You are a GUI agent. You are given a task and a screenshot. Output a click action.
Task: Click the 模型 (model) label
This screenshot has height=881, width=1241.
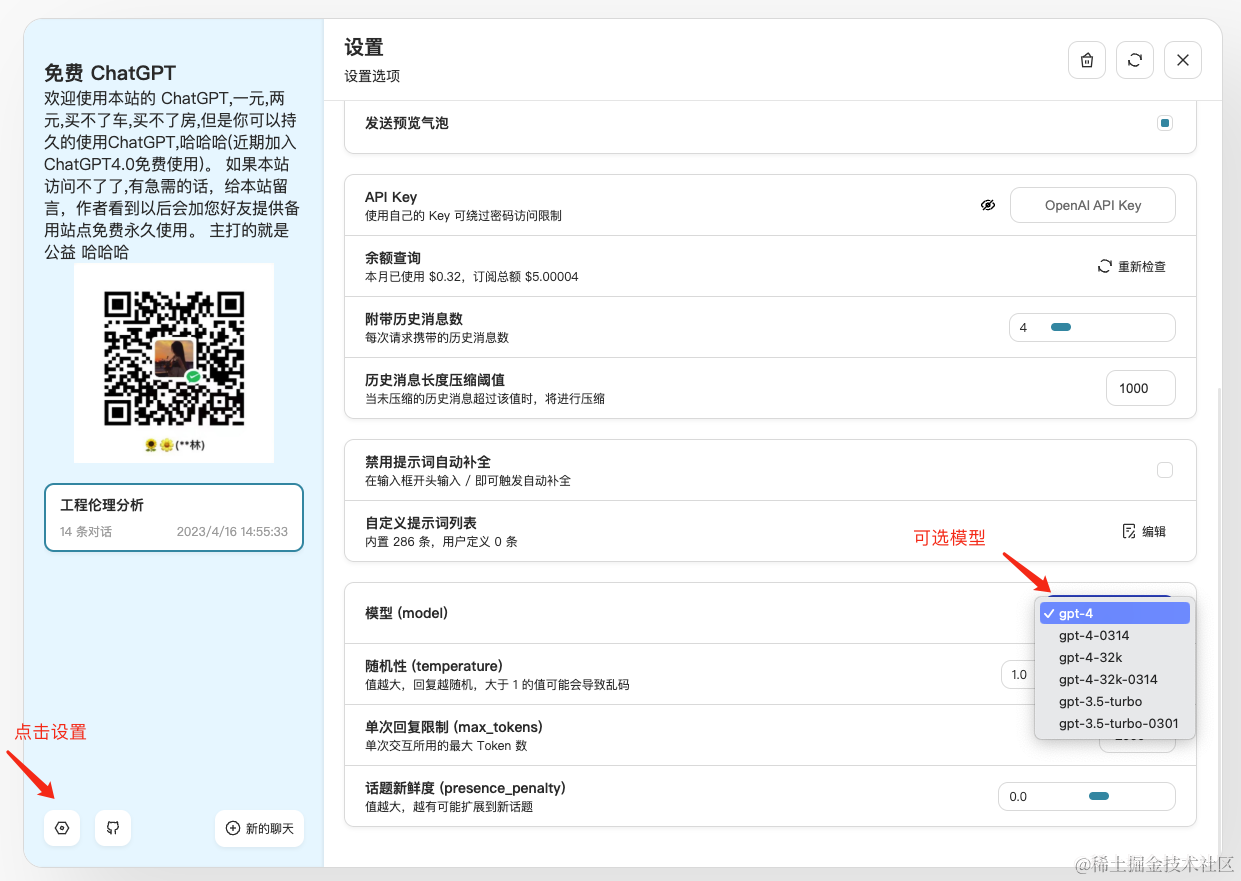[407, 613]
